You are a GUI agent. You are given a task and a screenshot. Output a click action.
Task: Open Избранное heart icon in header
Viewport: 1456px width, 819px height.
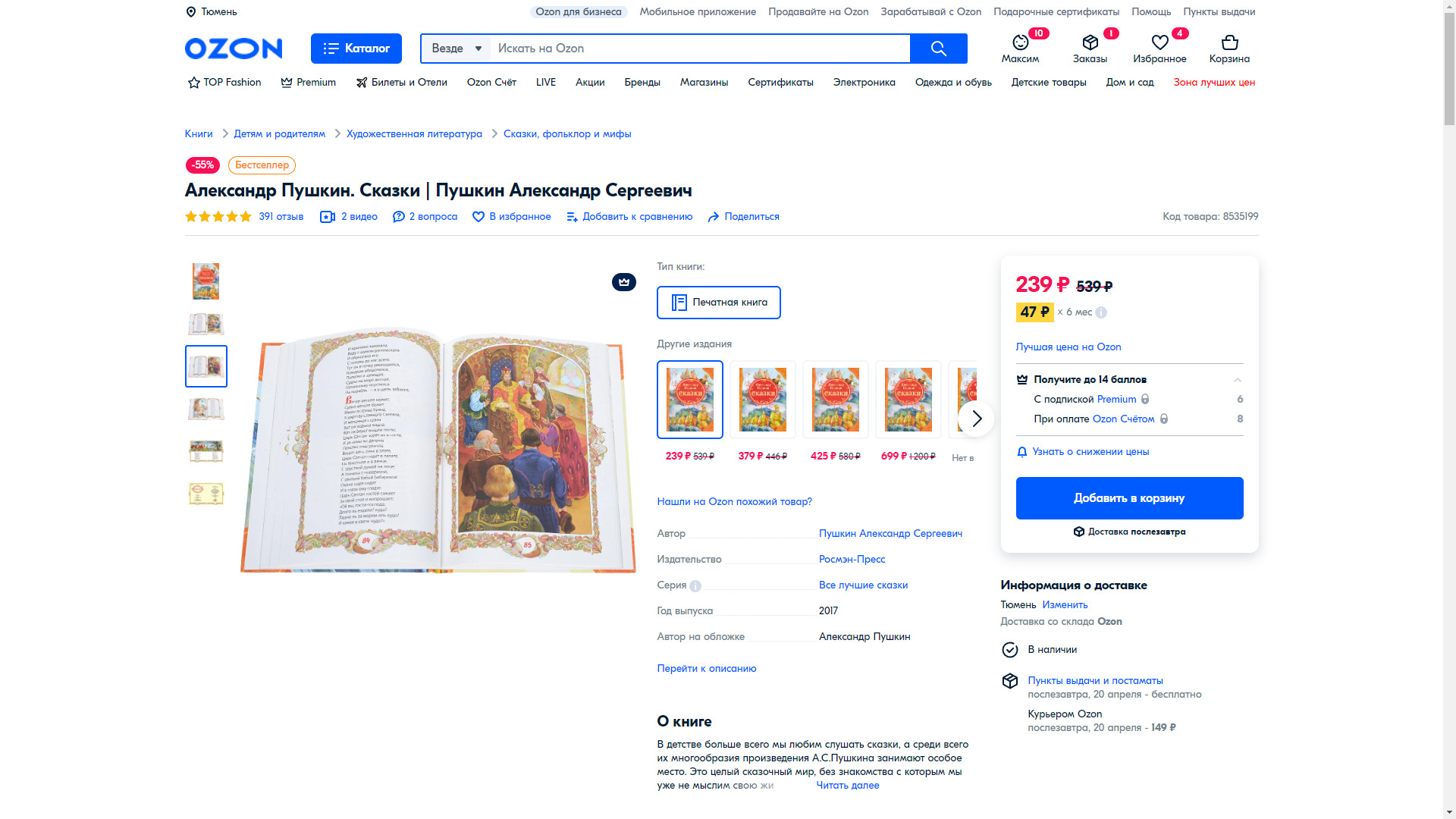tap(1159, 42)
